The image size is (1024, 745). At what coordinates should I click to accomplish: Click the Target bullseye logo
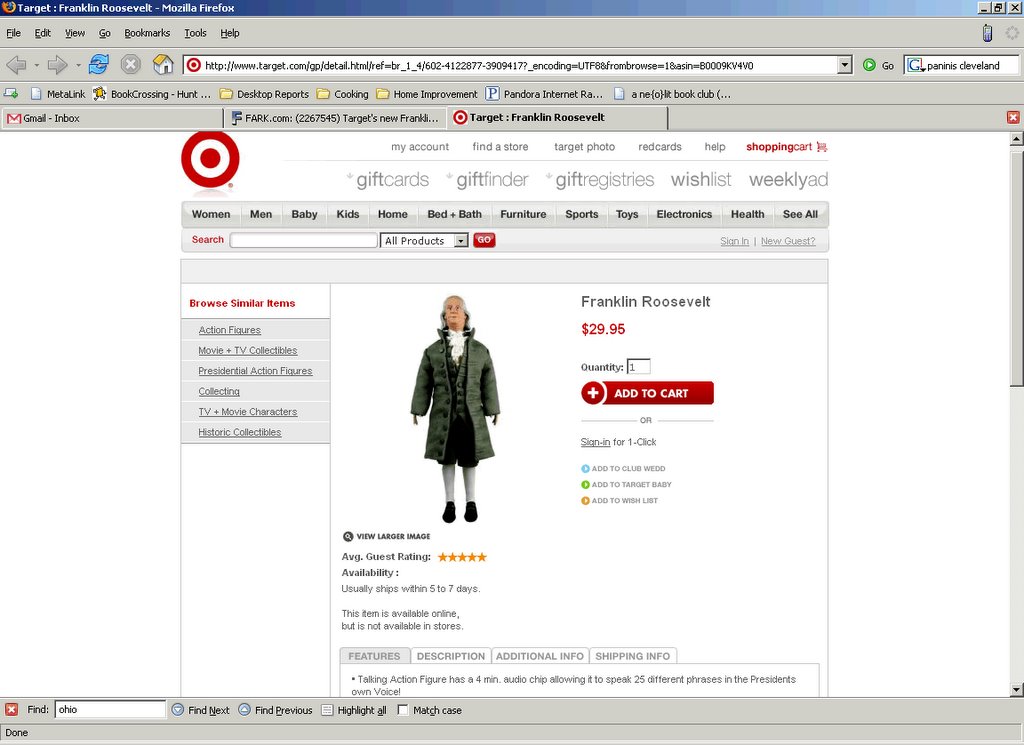click(210, 160)
